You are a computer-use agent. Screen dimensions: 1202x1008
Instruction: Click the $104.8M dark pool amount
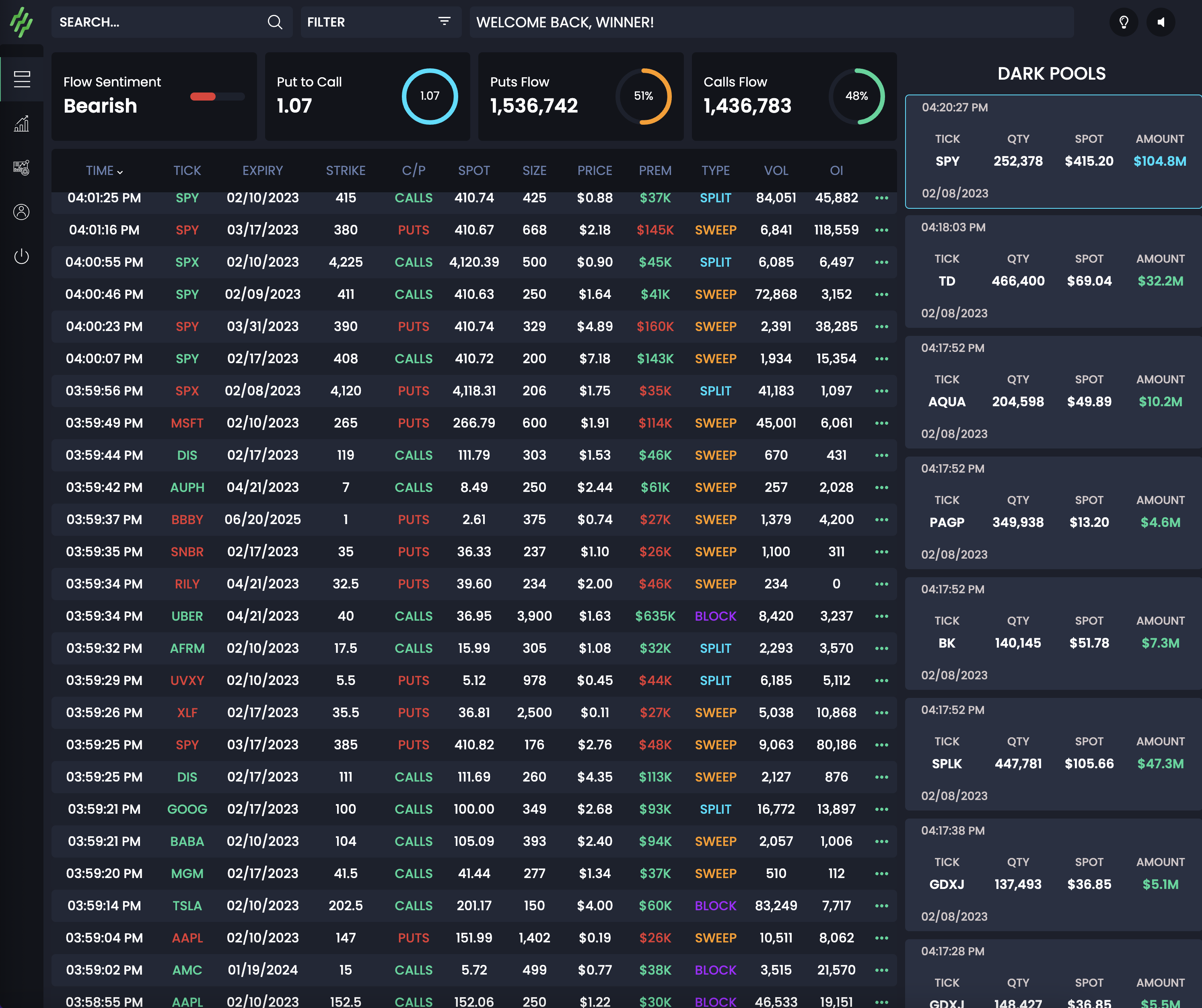coord(1160,161)
